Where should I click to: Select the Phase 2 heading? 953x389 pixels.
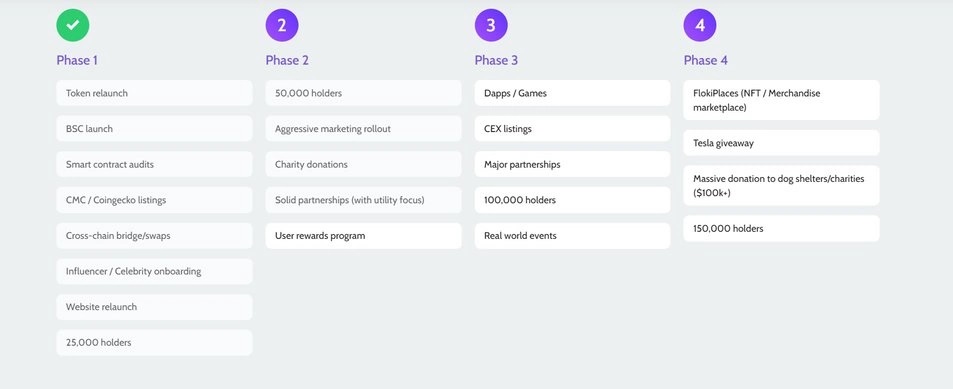pos(287,60)
